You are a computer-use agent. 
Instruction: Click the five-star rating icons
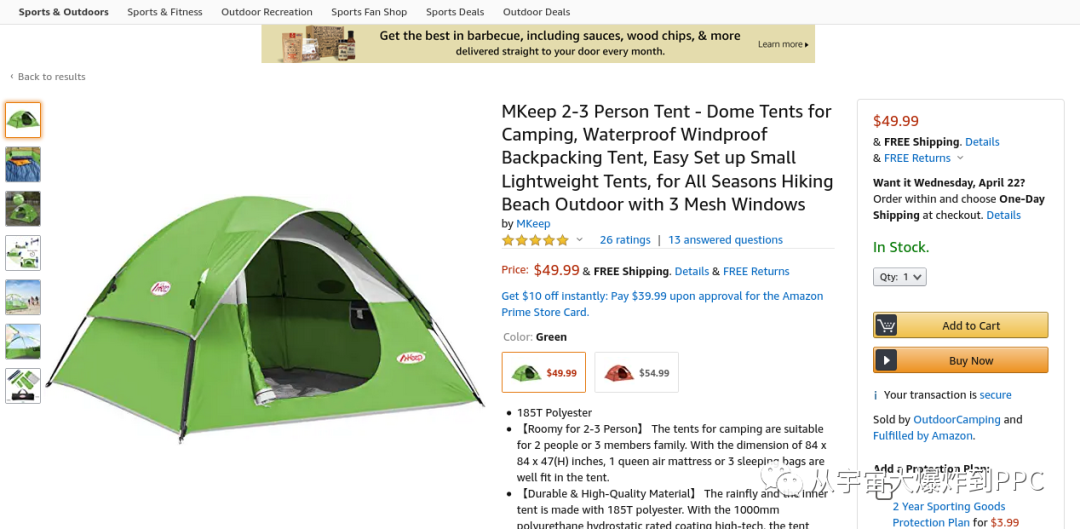coord(535,240)
